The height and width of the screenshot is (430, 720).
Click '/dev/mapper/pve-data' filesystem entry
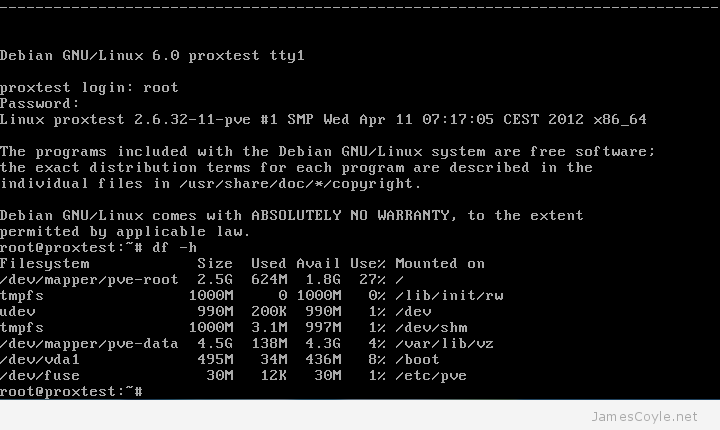89,344
